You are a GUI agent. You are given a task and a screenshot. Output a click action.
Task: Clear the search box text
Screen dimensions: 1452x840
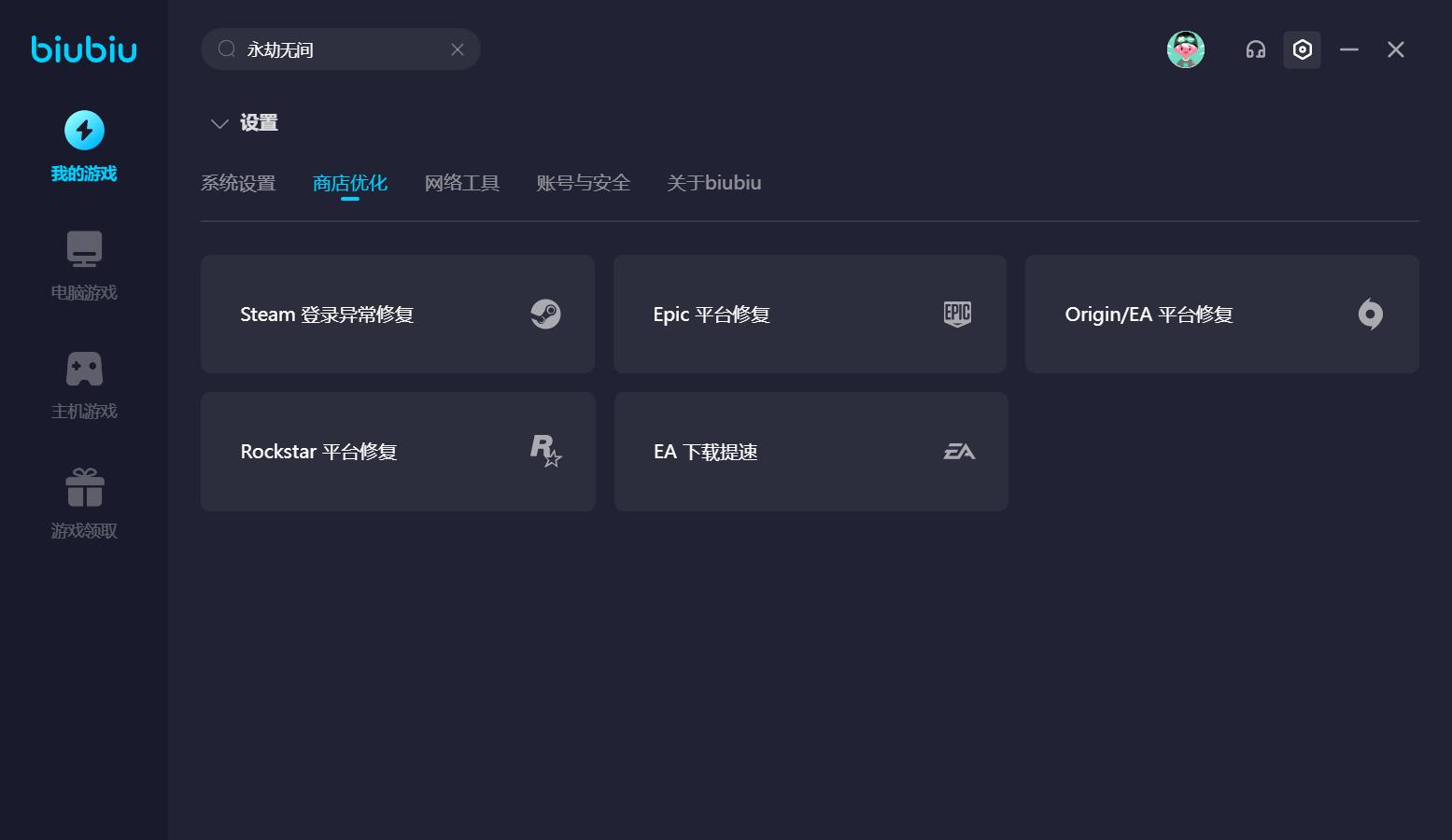click(458, 49)
